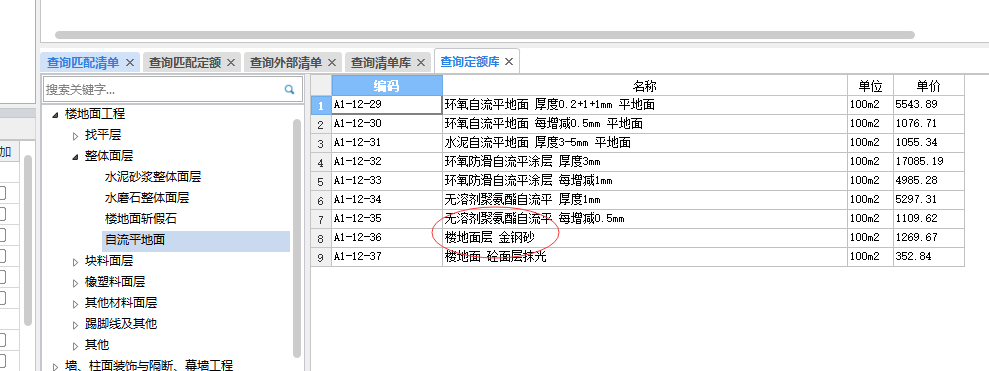This screenshot has width=989, height=371.
Task: Expand the 块料面层 tree node
Action: tap(76, 261)
